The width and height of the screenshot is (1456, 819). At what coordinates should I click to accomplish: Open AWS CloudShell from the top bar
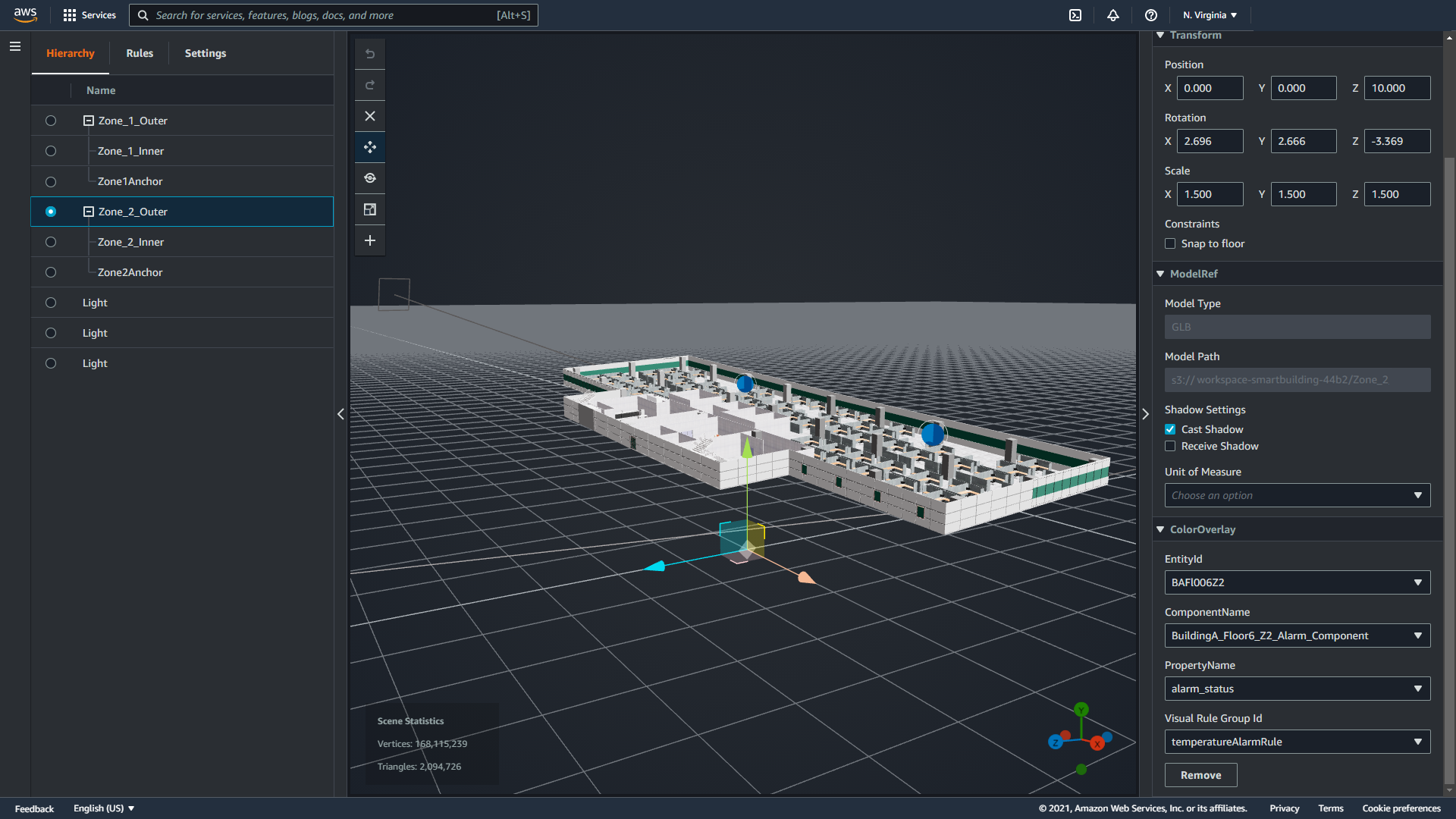pyautogui.click(x=1075, y=14)
